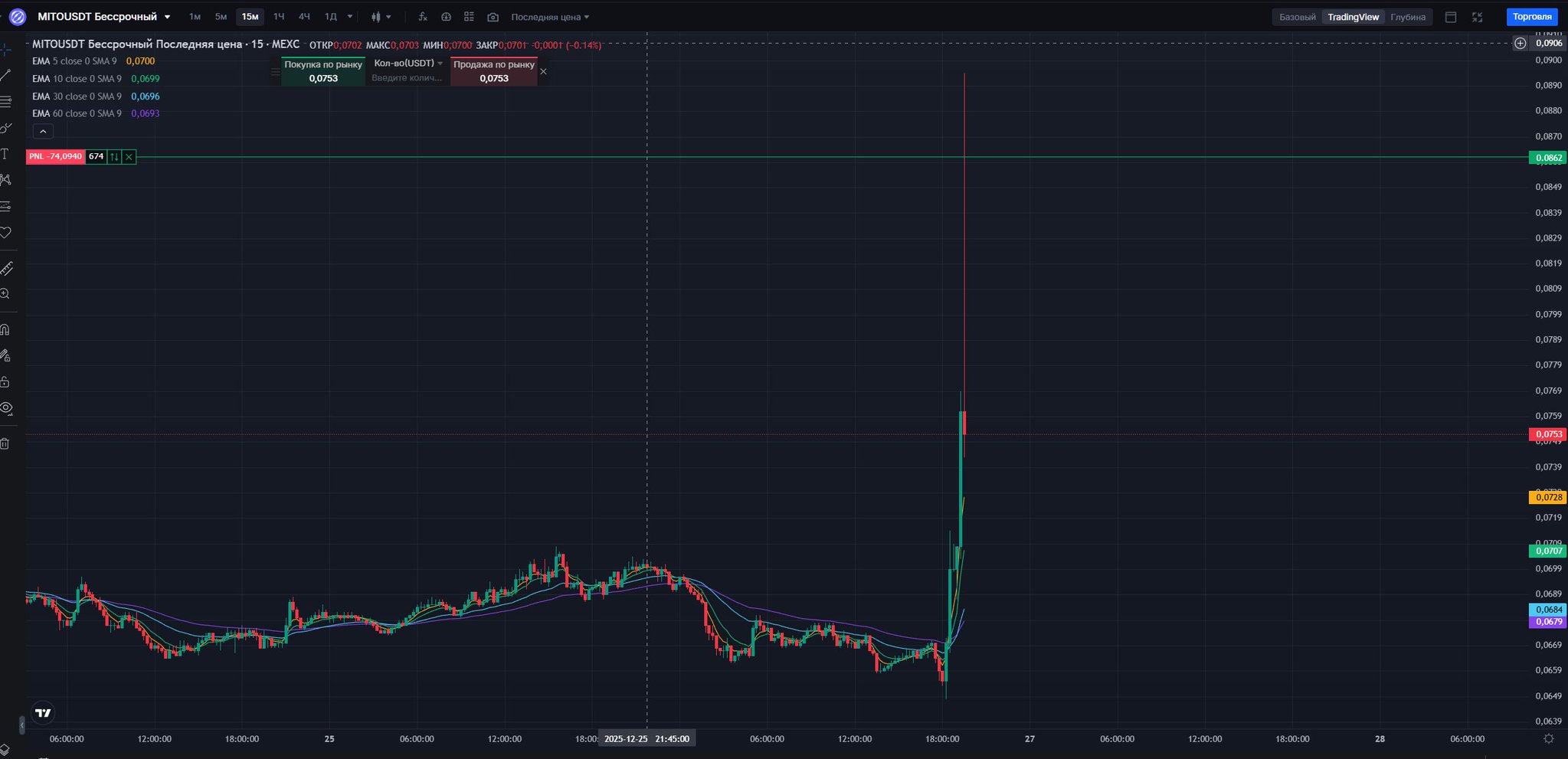Open the horizontal lines (Fibonacci) tool
Screen dimensions: 1568x759
tap(5, 102)
